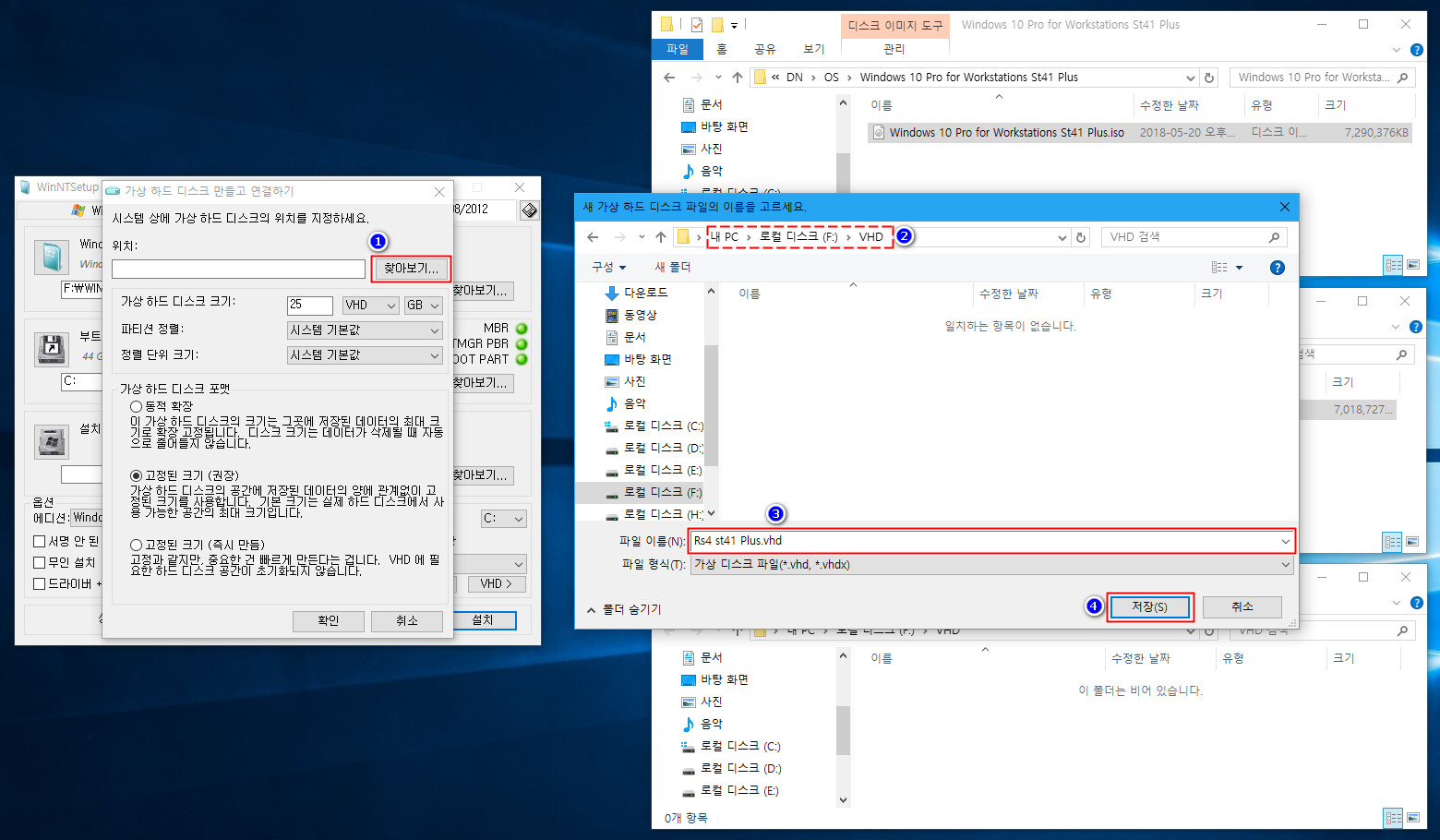Screen dimensions: 1440x840
Task: Select the Videos folder in the save dialog tree
Action: 631,315
